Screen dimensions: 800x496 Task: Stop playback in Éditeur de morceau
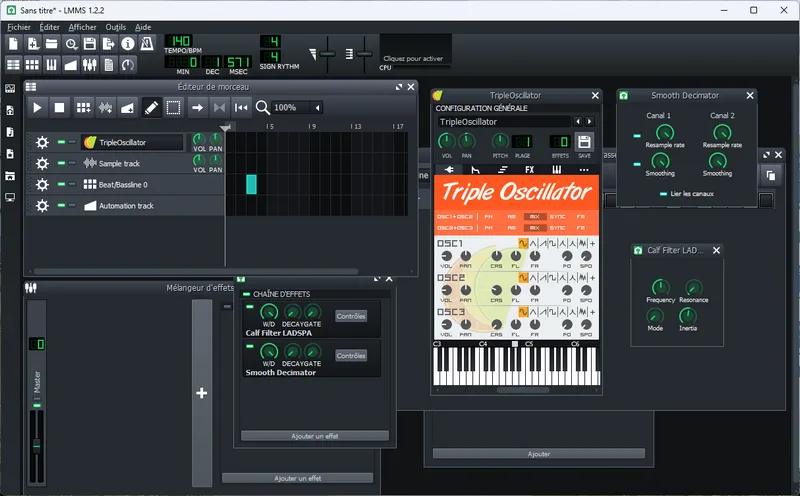[x=60, y=108]
